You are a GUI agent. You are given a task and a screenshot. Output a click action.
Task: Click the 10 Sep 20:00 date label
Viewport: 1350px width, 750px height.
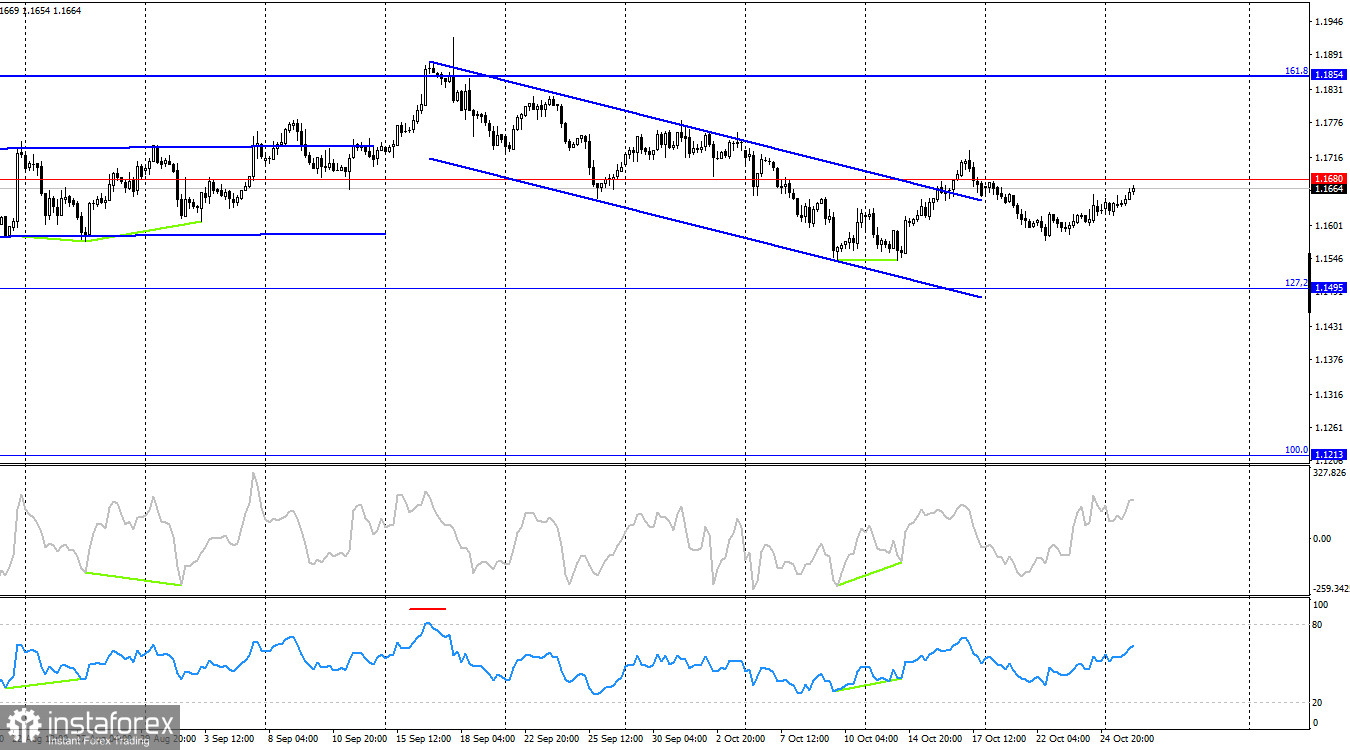pyautogui.click(x=357, y=739)
